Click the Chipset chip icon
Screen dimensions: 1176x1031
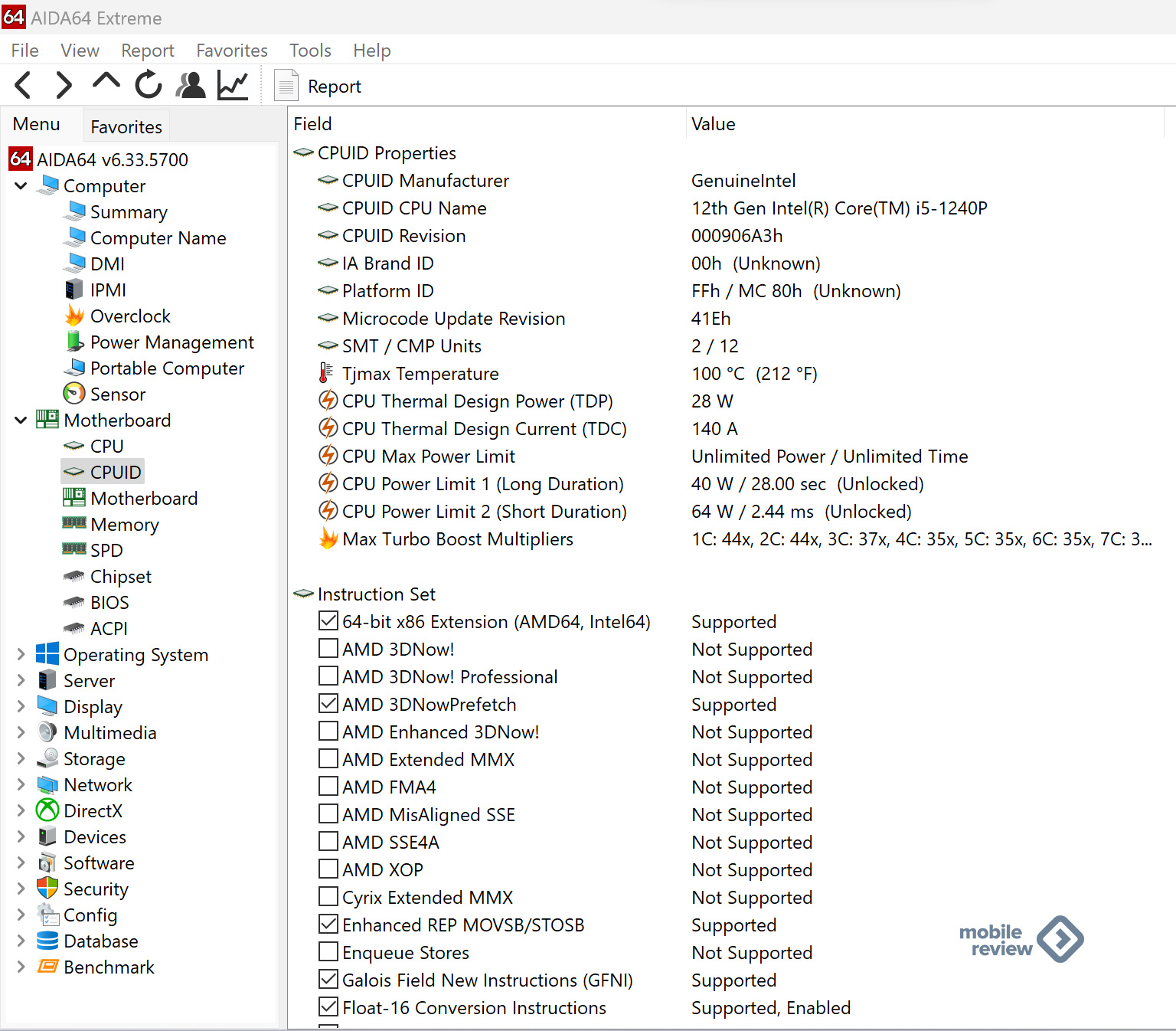click(x=74, y=576)
